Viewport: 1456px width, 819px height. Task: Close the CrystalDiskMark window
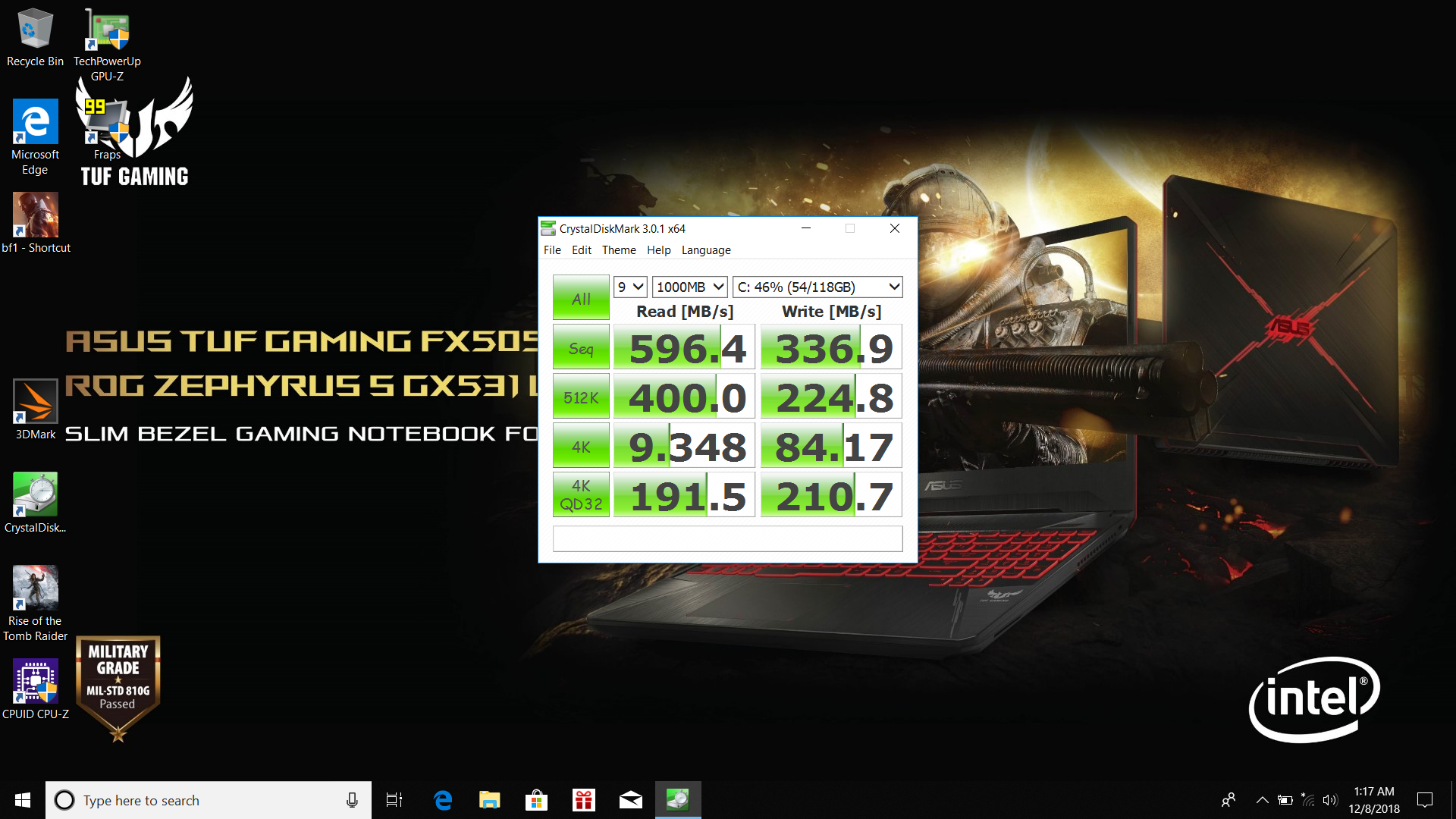point(895,228)
